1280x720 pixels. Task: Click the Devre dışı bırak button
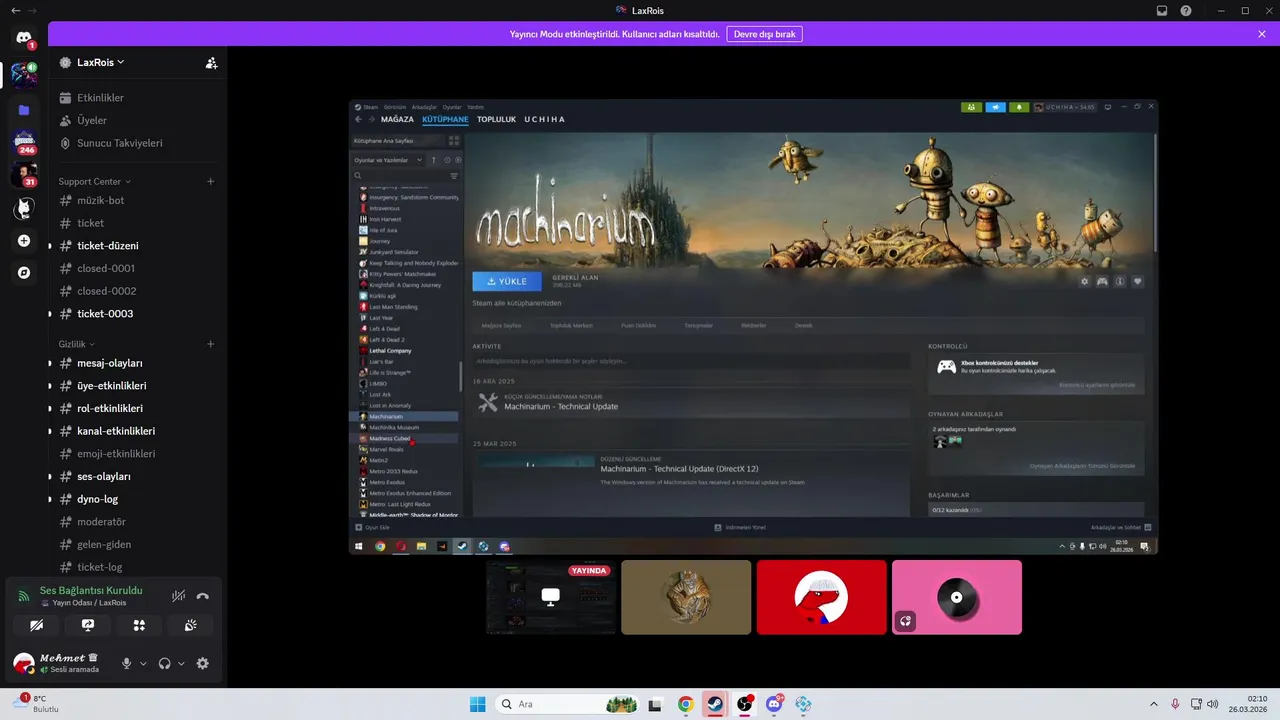(764, 34)
